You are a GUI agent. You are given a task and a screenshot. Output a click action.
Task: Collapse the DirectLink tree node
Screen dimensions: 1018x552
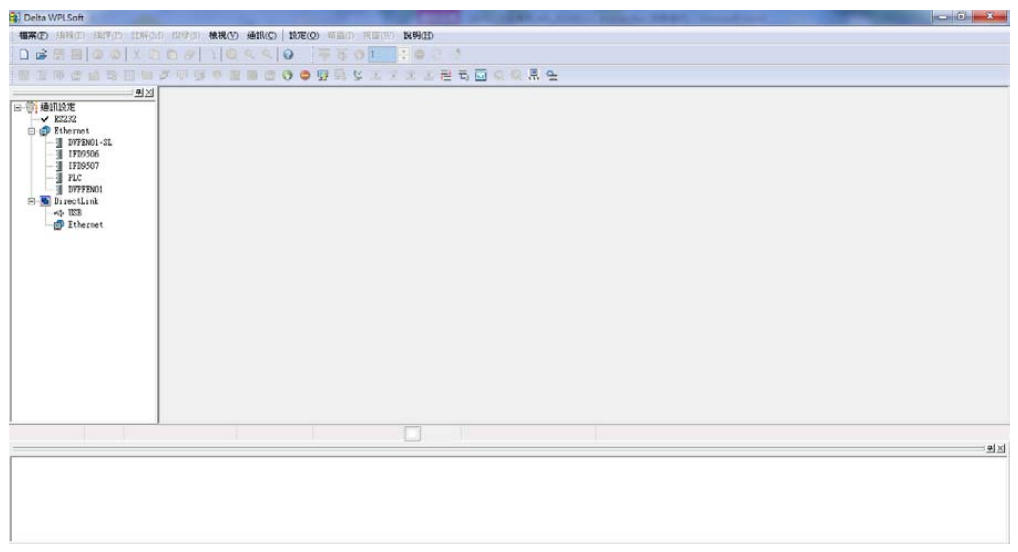pos(31,201)
